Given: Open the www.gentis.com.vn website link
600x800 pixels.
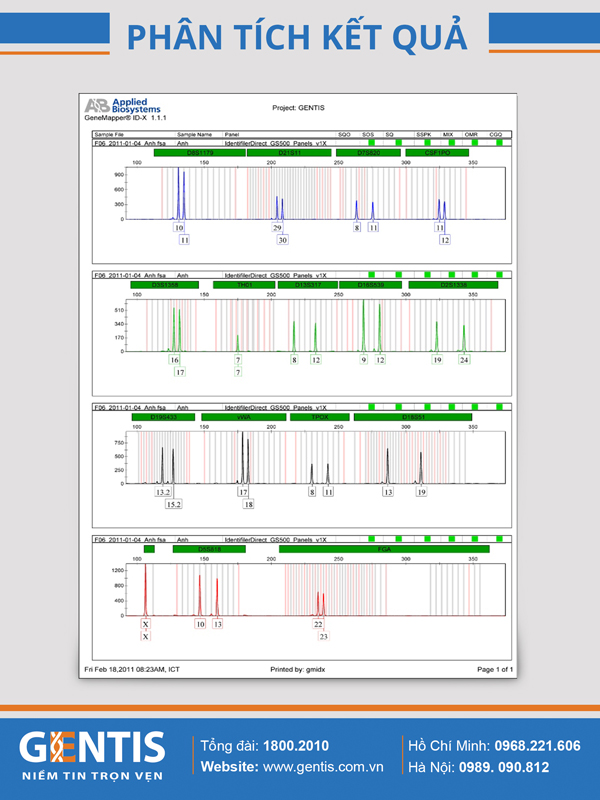Looking at the screenshot, I should (x=323, y=767).
